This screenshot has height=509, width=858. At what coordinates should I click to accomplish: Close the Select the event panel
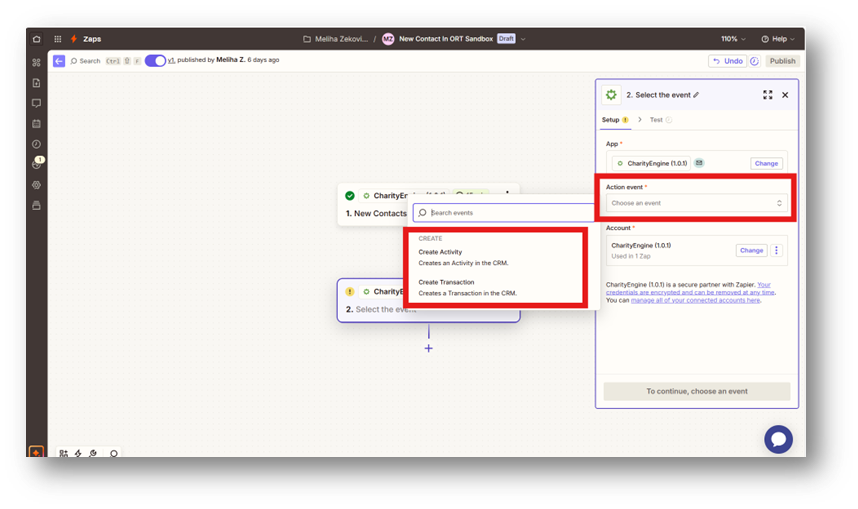(785, 95)
